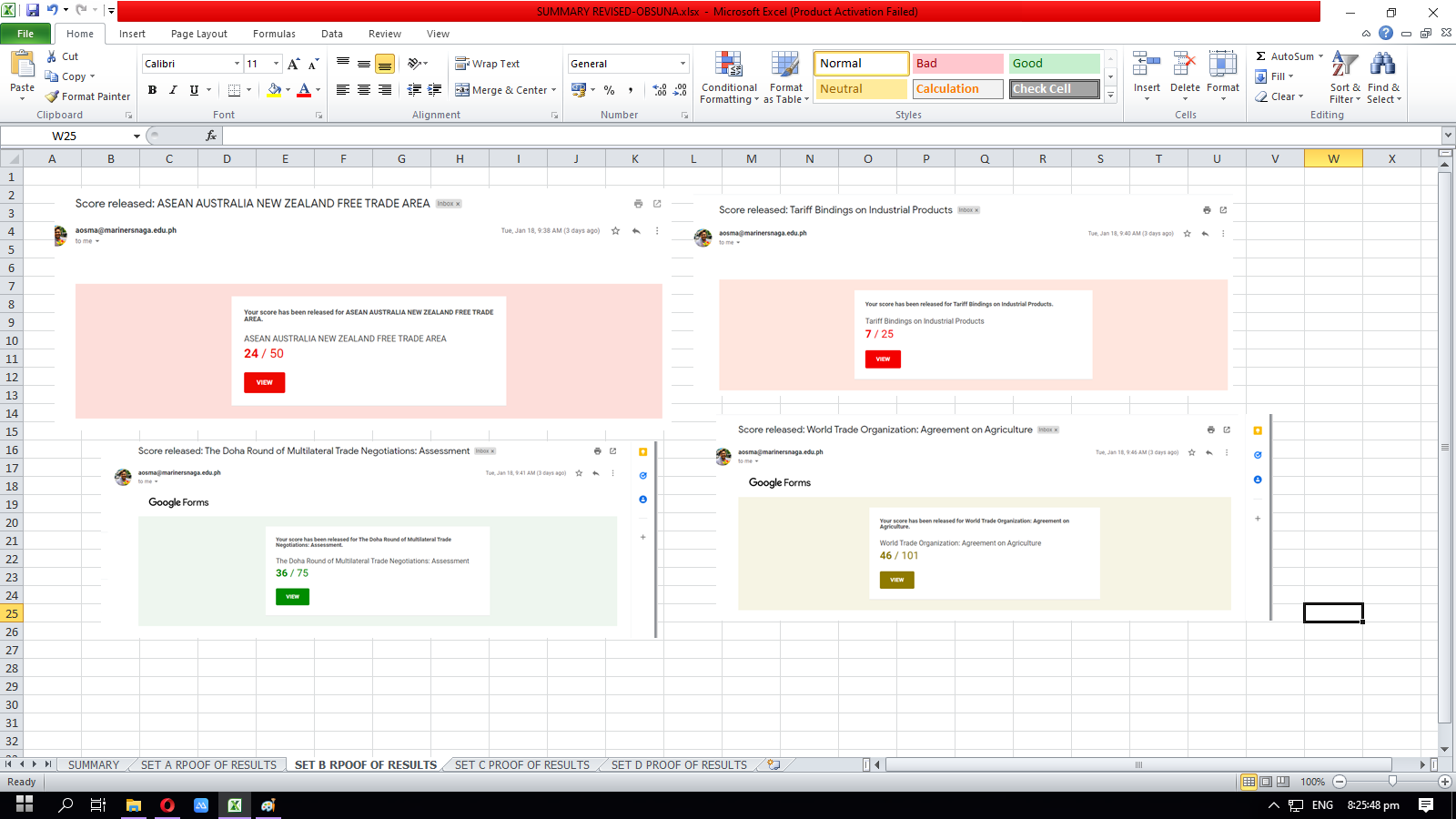Apply Percent Style format
Screen dimensions: 1456x819
[610, 90]
